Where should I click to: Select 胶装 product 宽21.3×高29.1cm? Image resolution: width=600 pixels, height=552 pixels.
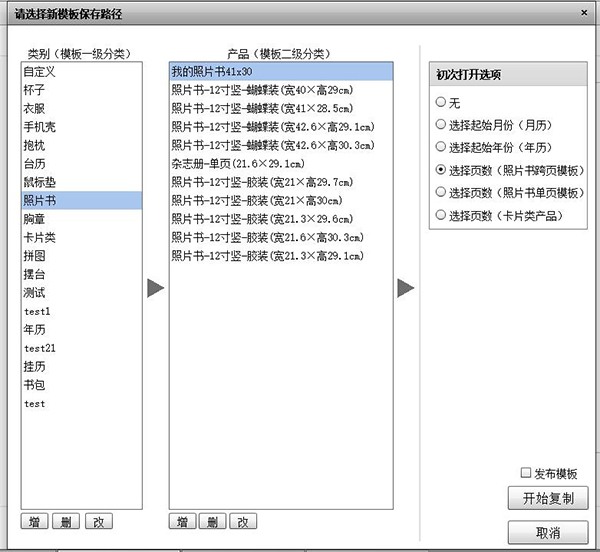coord(281,256)
